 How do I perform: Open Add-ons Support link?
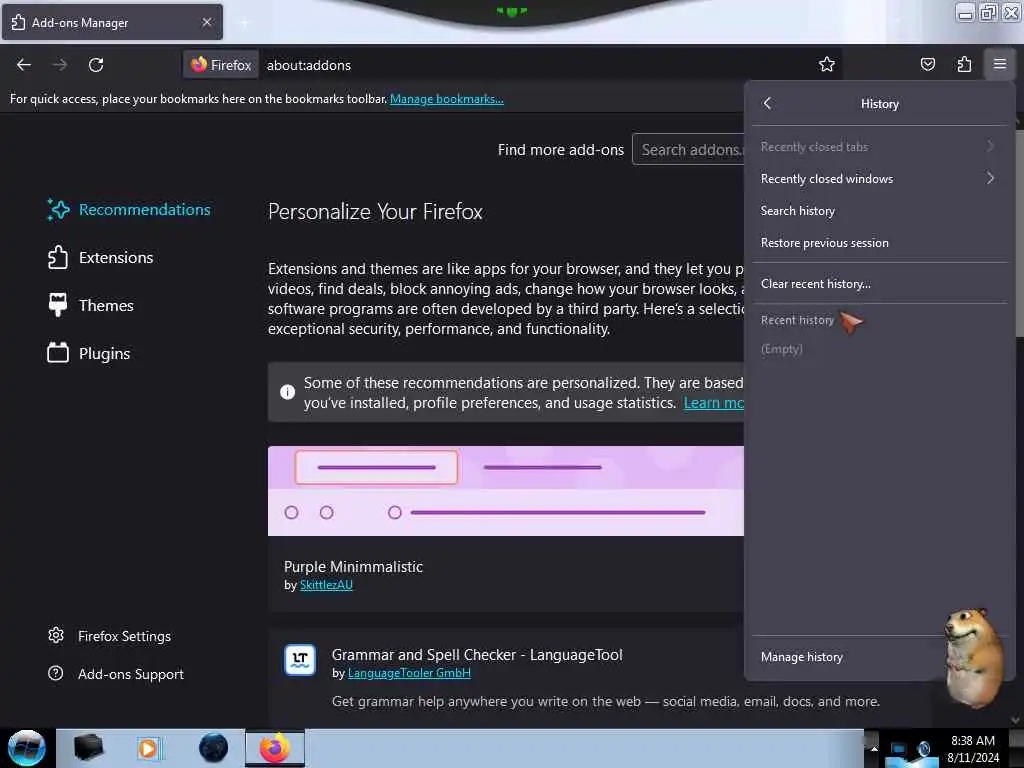click(x=116, y=674)
